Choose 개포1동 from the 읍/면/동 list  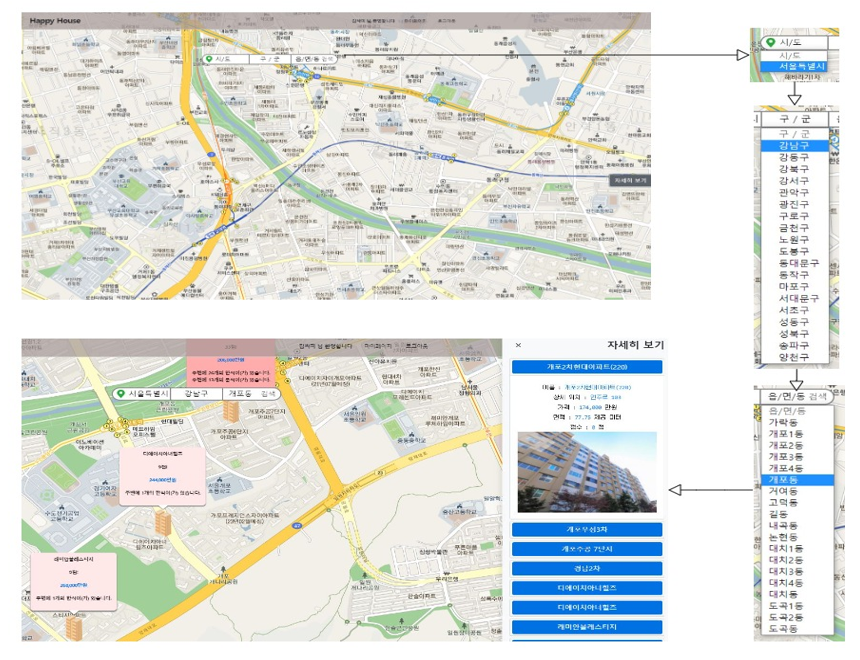coord(796,434)
